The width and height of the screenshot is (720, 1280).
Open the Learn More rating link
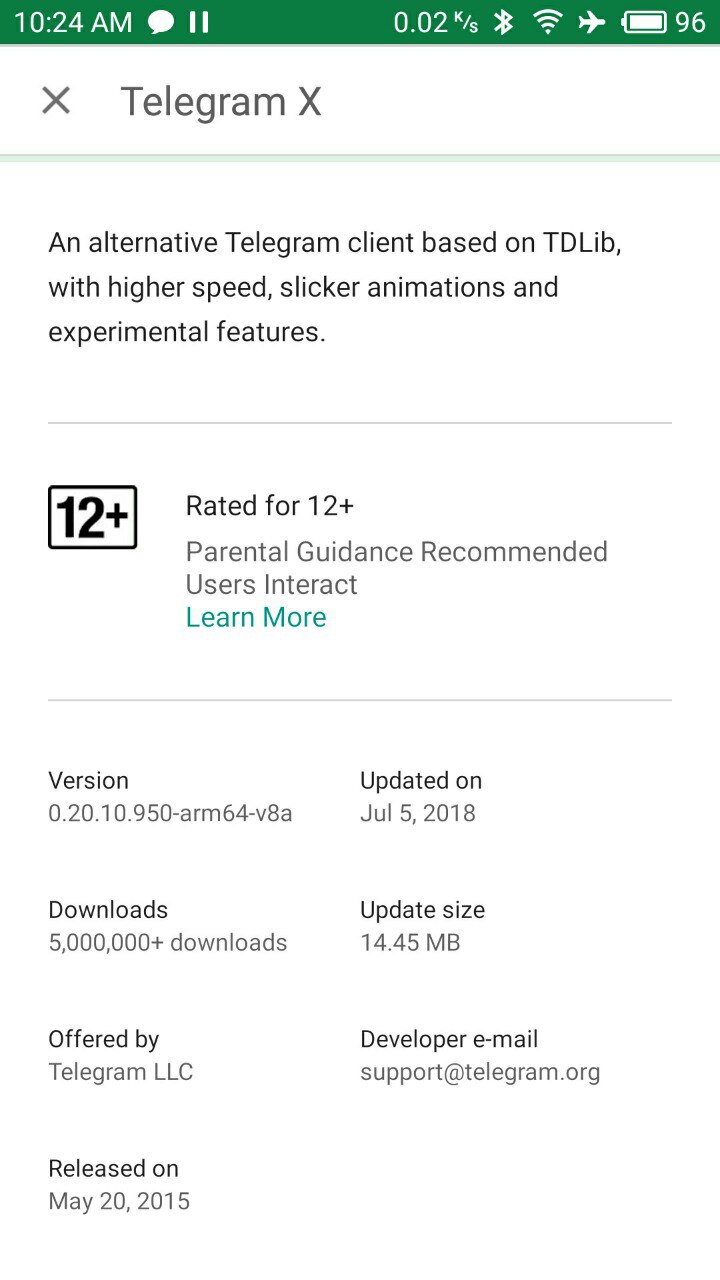click(x=256, y=617)
